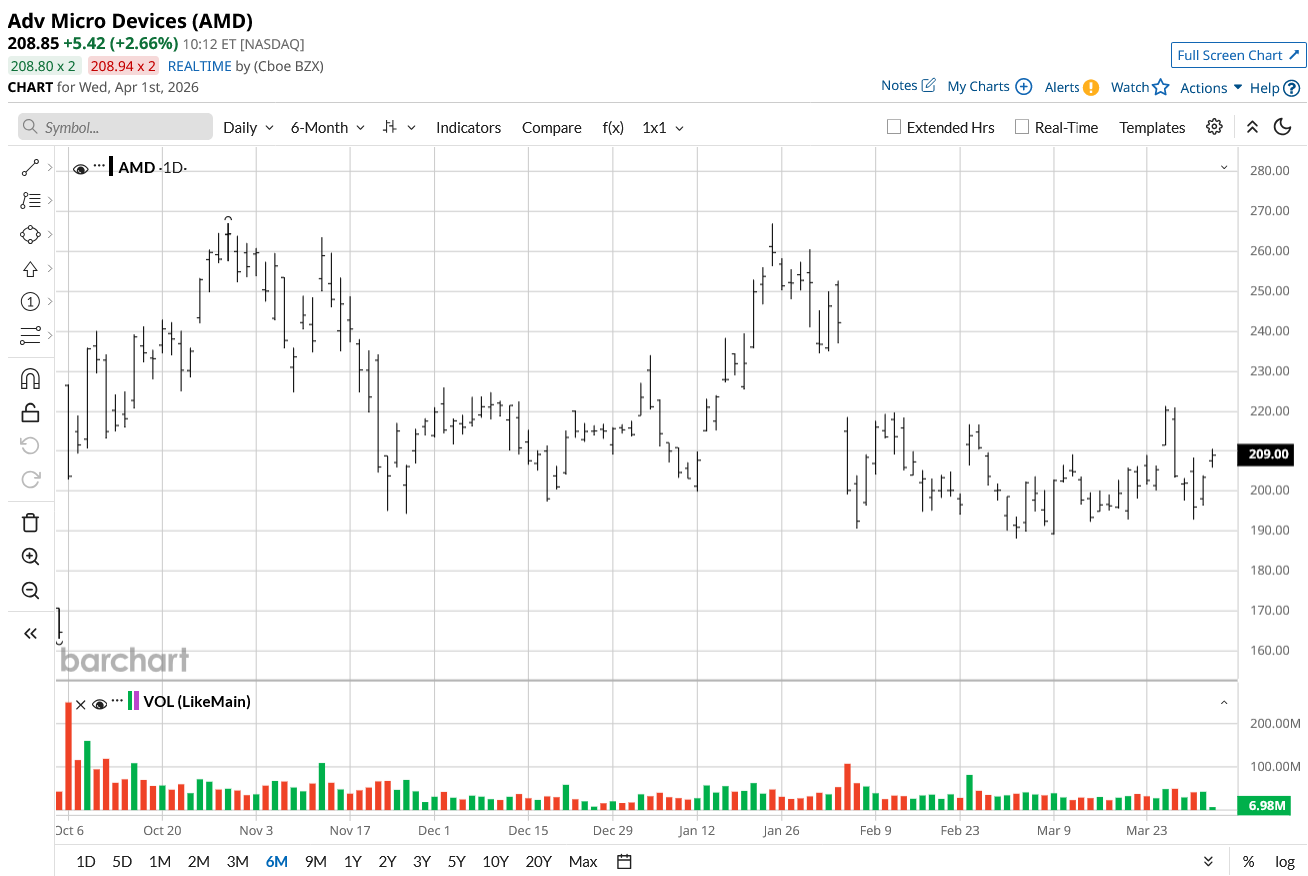1308x876 pixels.
Task: Collapse the drawing tools sidebar
Action: tap(30, 633)
